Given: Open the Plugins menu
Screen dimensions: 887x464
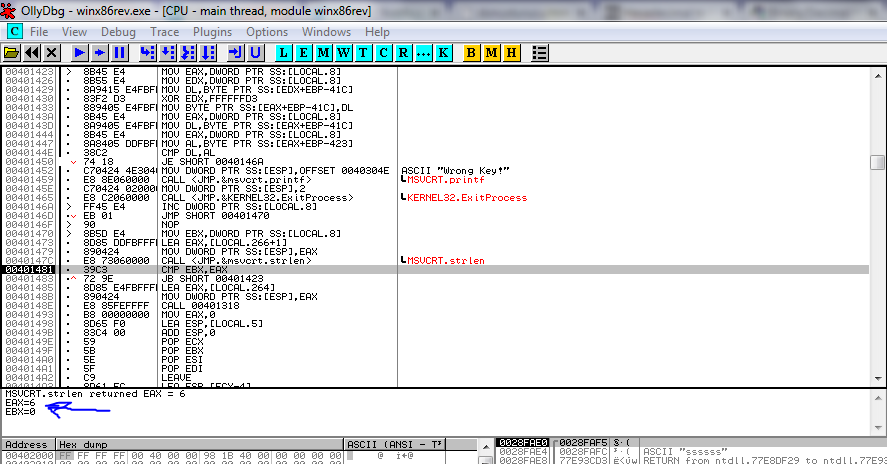Looking at the screenshot, I should point(213,32).
